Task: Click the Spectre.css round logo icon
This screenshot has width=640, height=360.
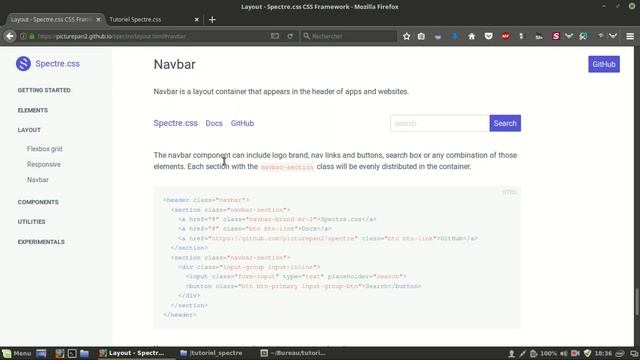Action: 23,64
